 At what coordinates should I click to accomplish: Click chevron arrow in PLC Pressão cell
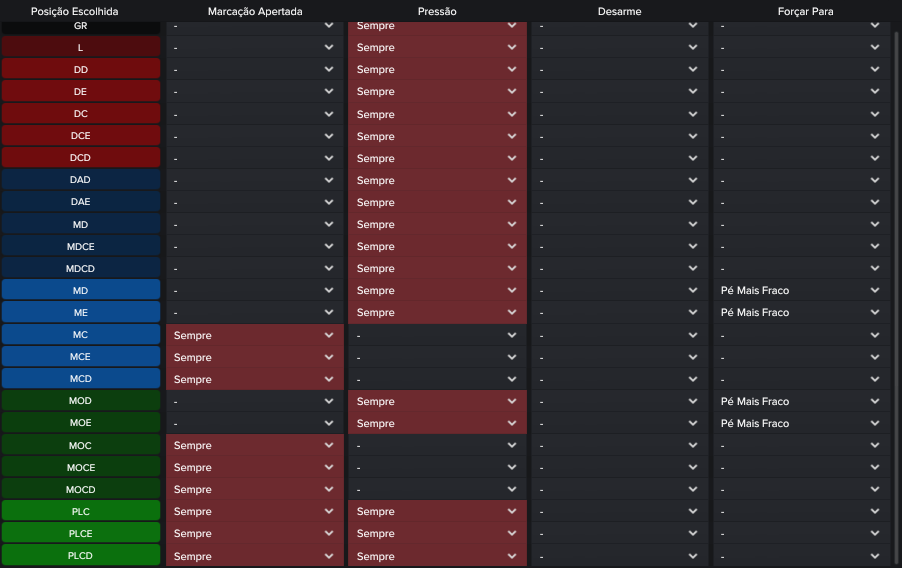[x=512, y=512]
